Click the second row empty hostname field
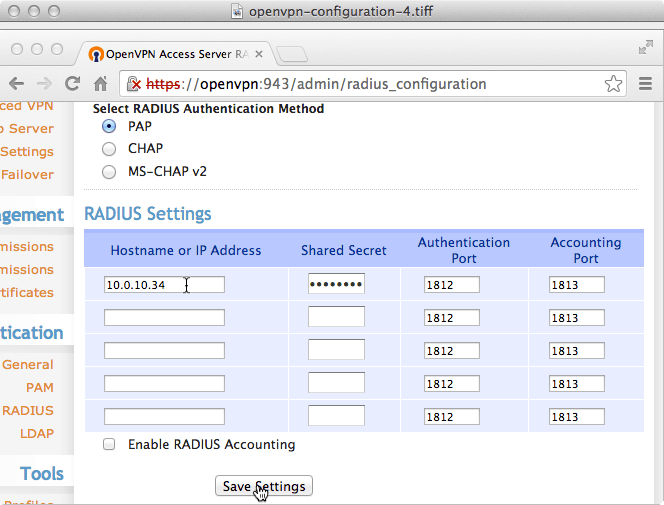Viewport: 664px width, 505px height. (164, 317)
